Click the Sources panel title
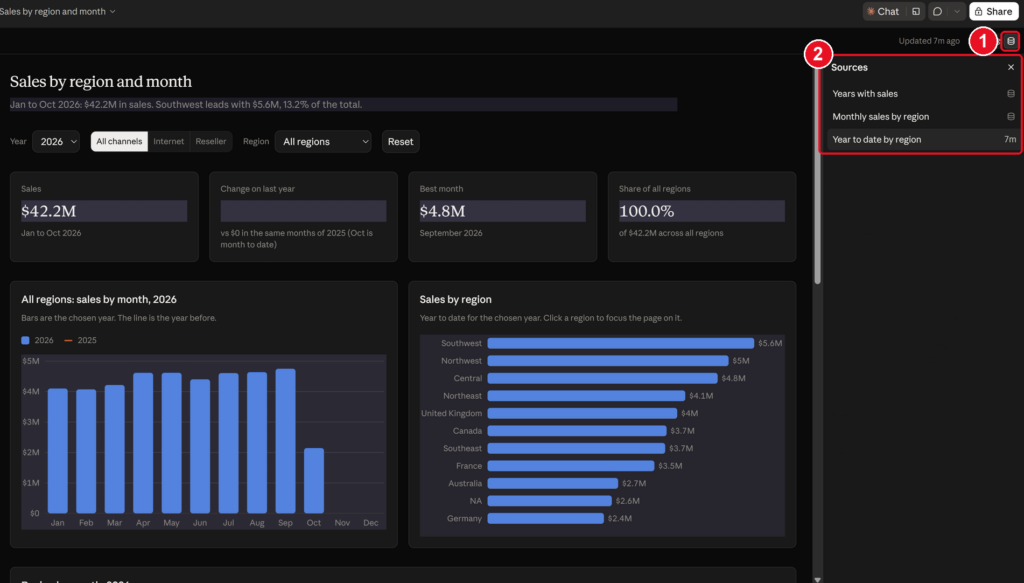 tap(849, 67)
